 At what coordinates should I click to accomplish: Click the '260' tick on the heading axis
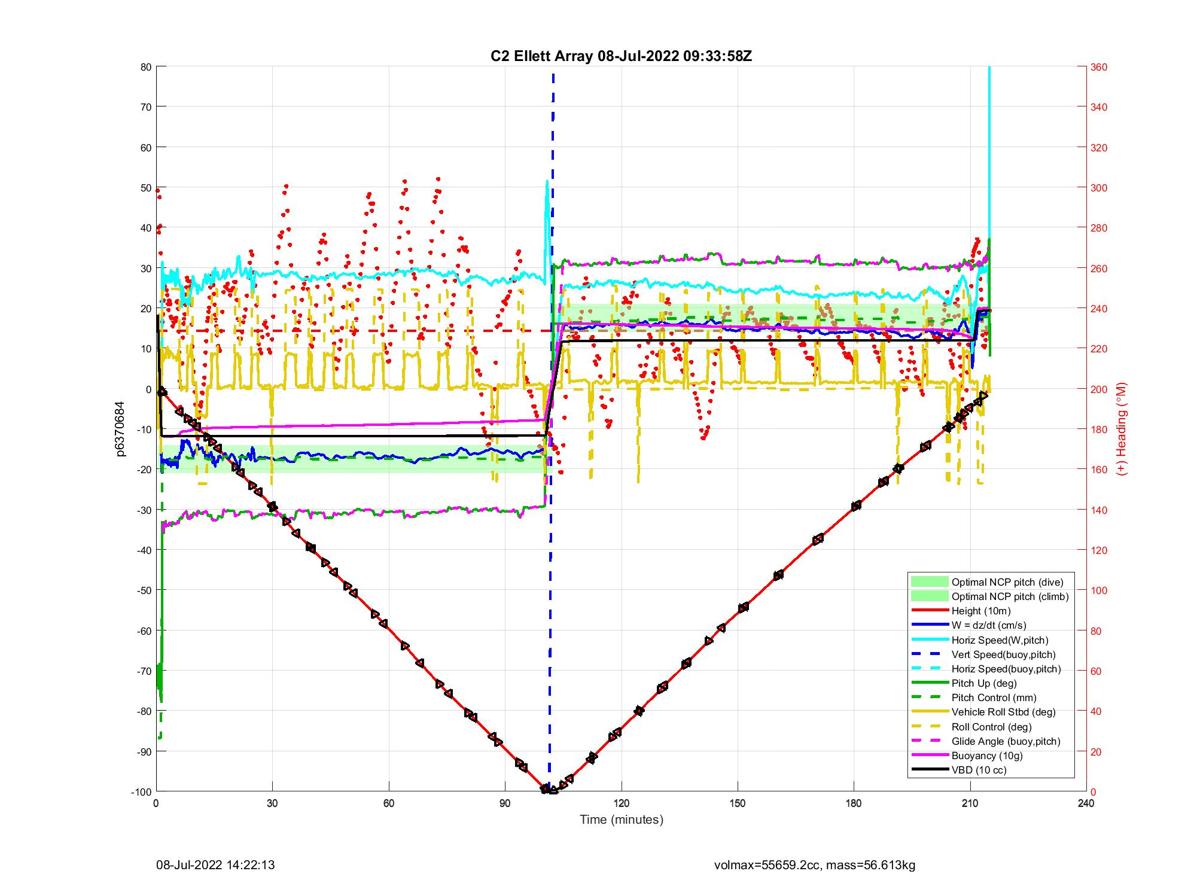[1100, 268]
